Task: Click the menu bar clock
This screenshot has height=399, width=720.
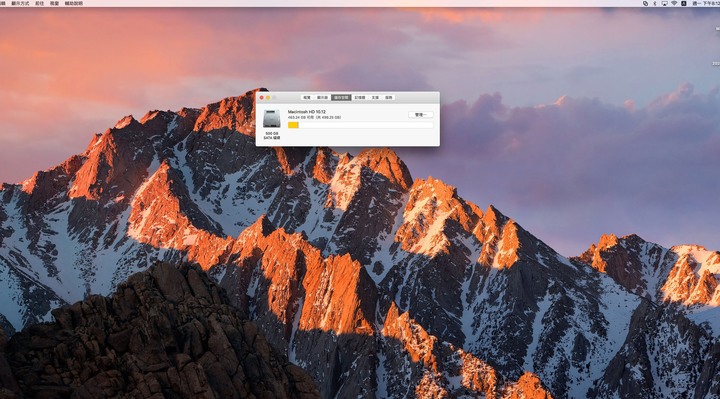Action: [x=706, y=3]
